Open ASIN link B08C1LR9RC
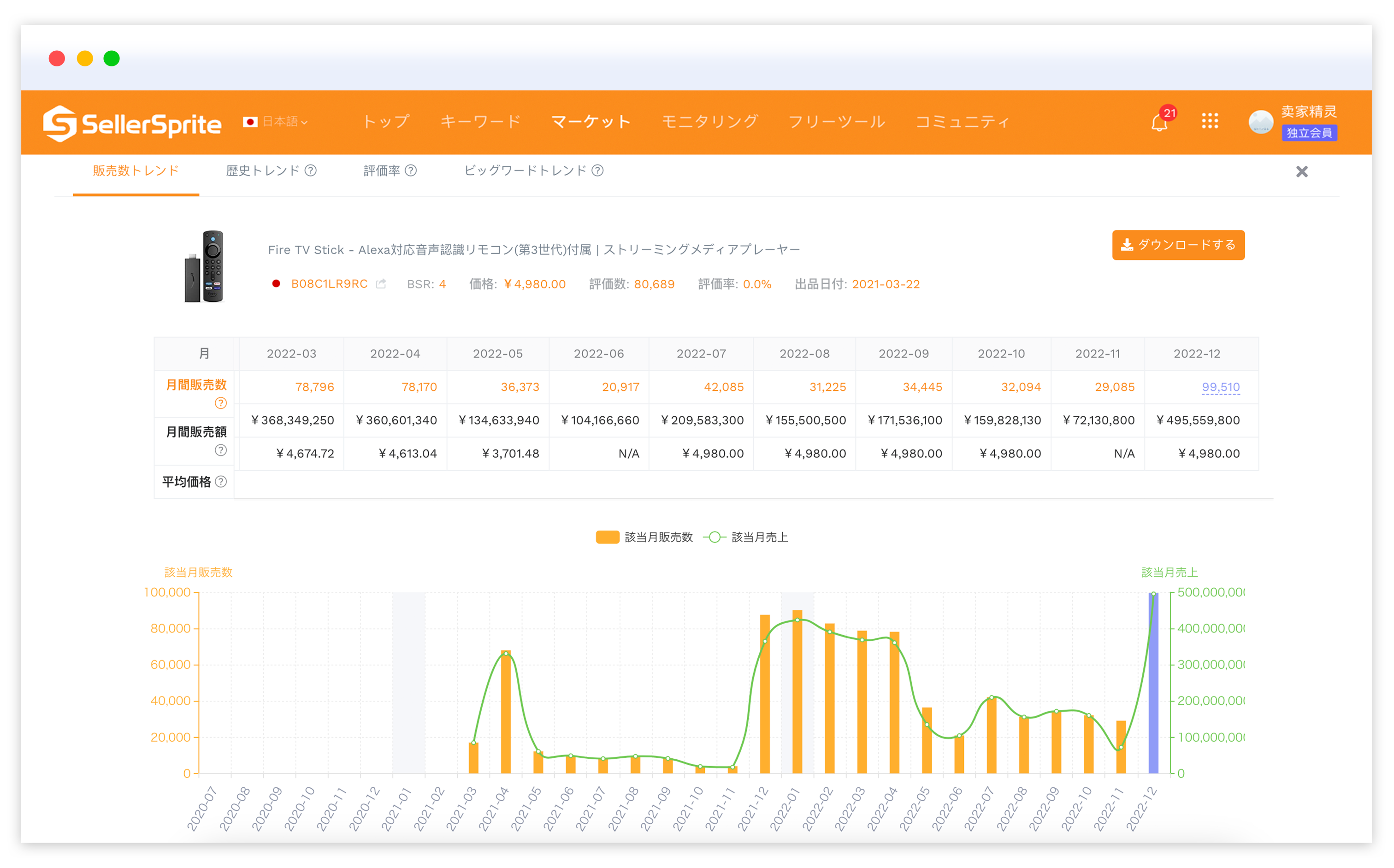 [x=329, y=283]
